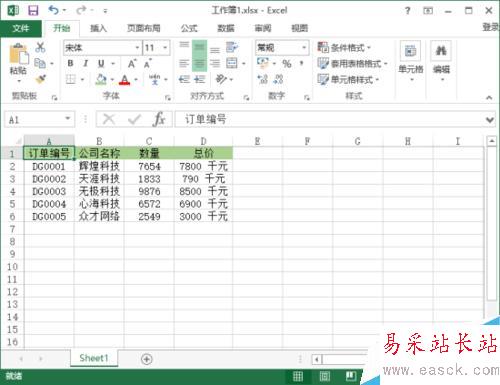Open 单元格样式 cell styles dropdown
500x385 pixels.
tap(348, 80)
